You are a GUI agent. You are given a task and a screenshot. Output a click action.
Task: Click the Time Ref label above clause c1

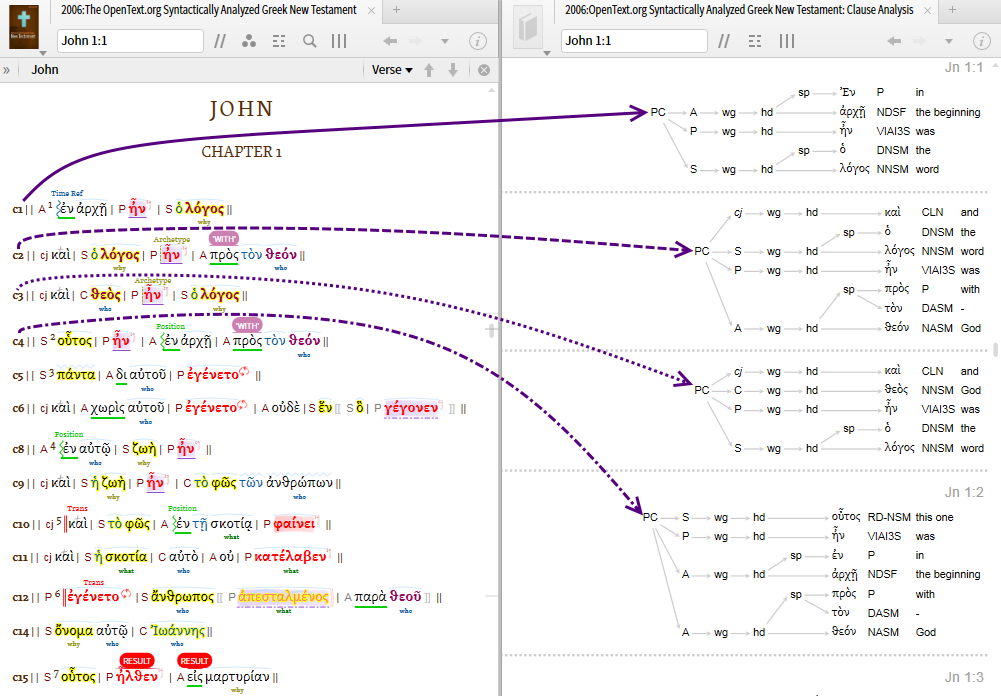pos(67,193)
